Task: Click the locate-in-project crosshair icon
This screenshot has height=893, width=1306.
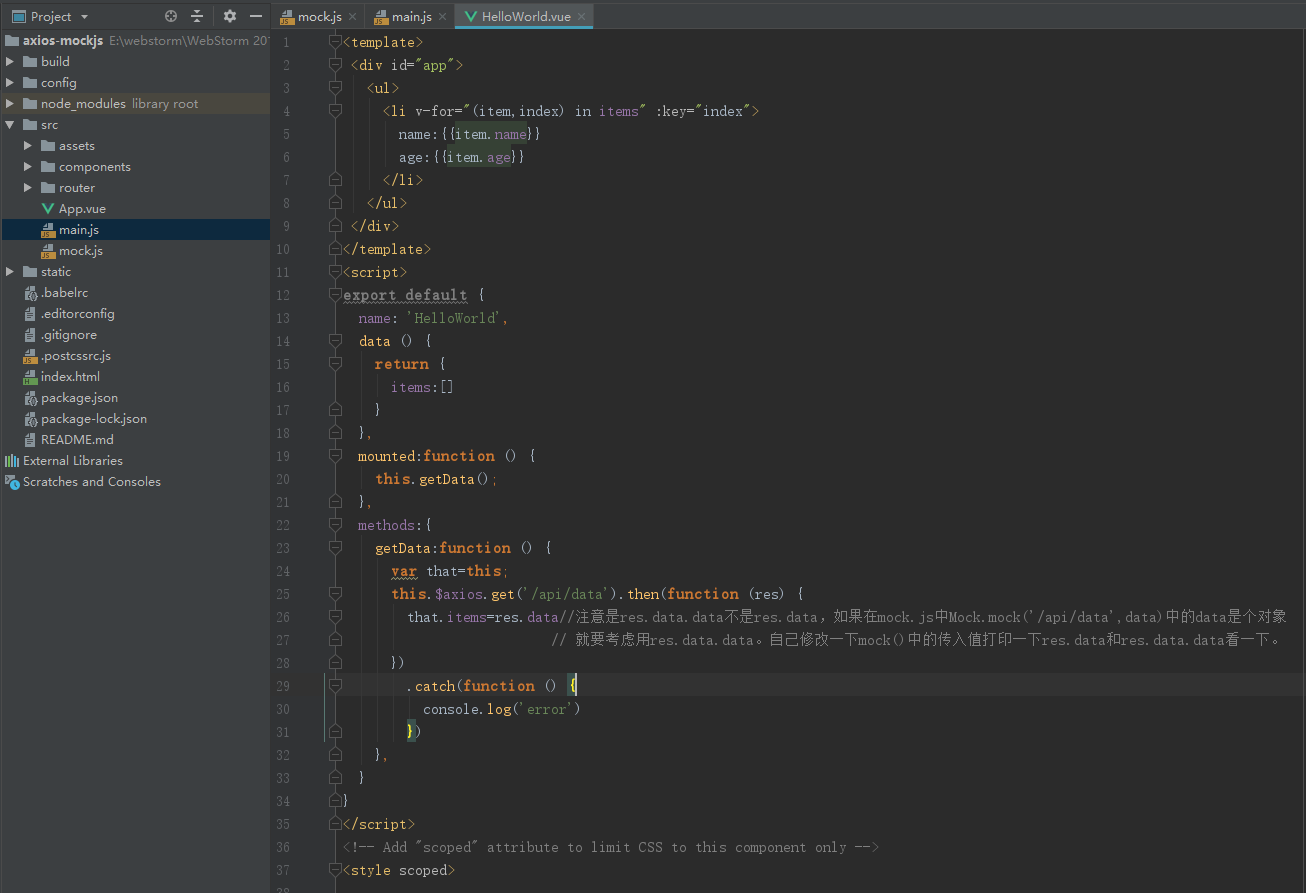Action: click(x=171, y=16)
